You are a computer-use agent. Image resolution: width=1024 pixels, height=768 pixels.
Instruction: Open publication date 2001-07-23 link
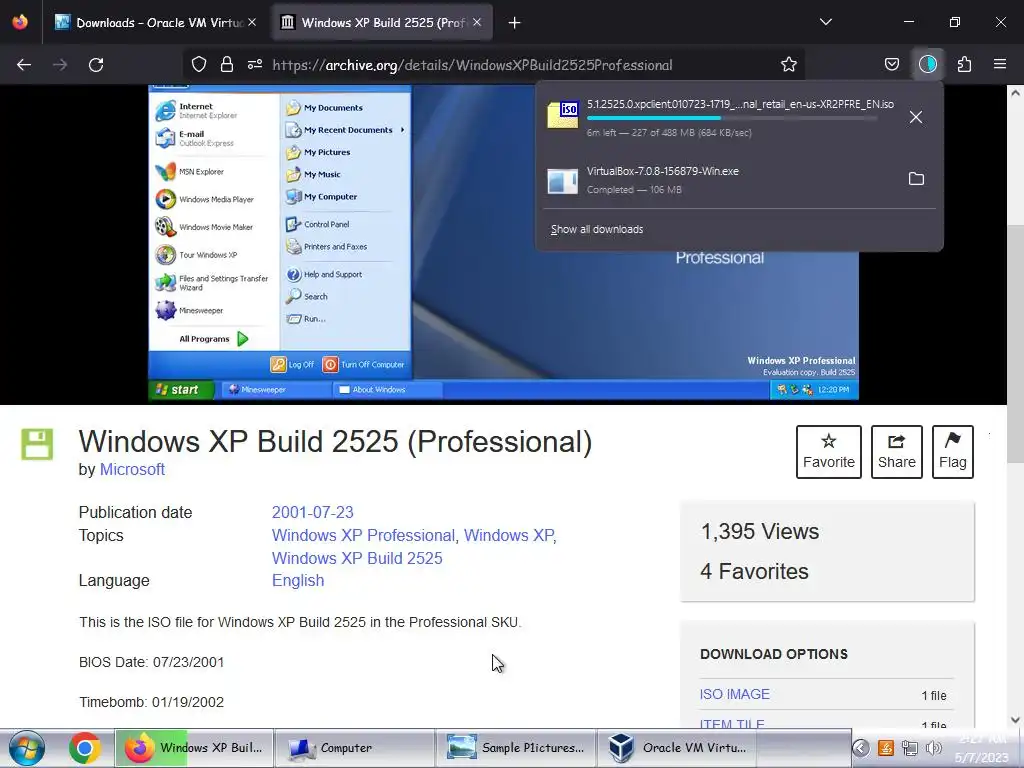(312, 513)
